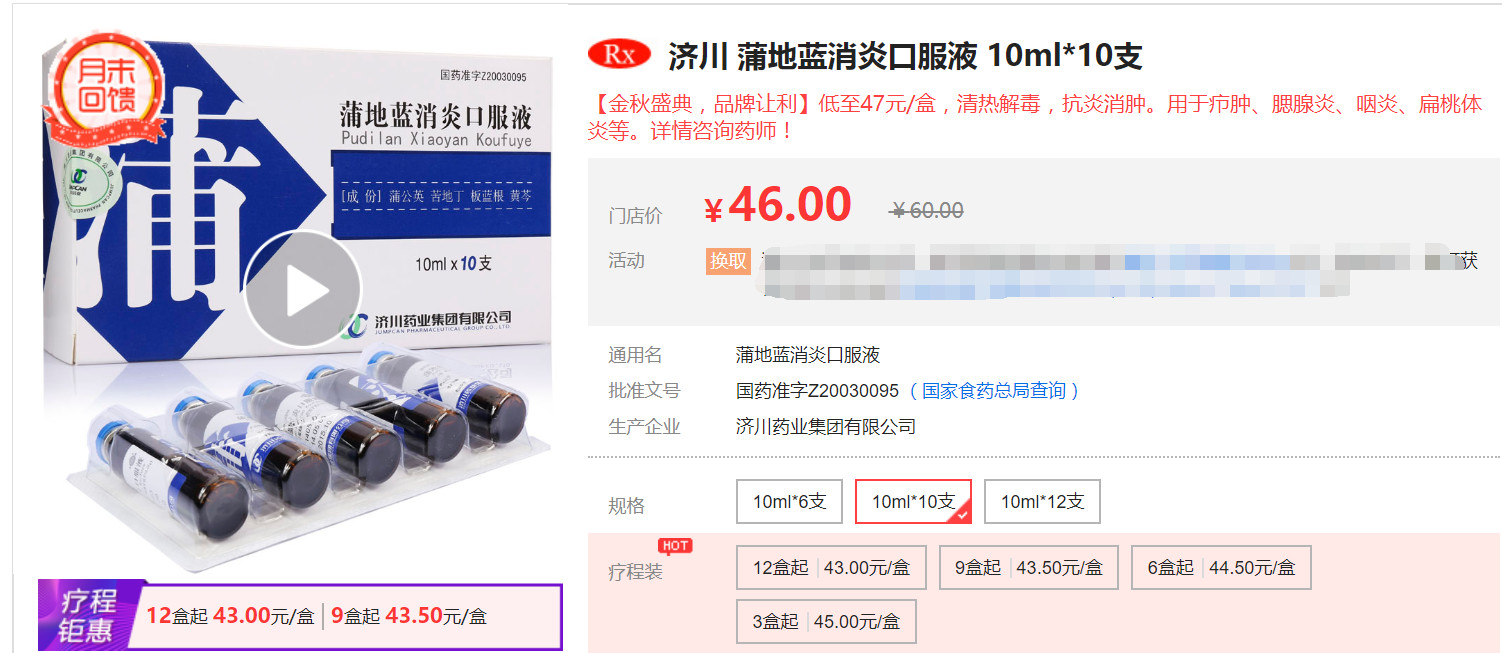The height and width of the screenshot is (653, 1502).
Task: Select the 10ml*10支 specification
Action: pyautogui.click(x=913, y=502)
